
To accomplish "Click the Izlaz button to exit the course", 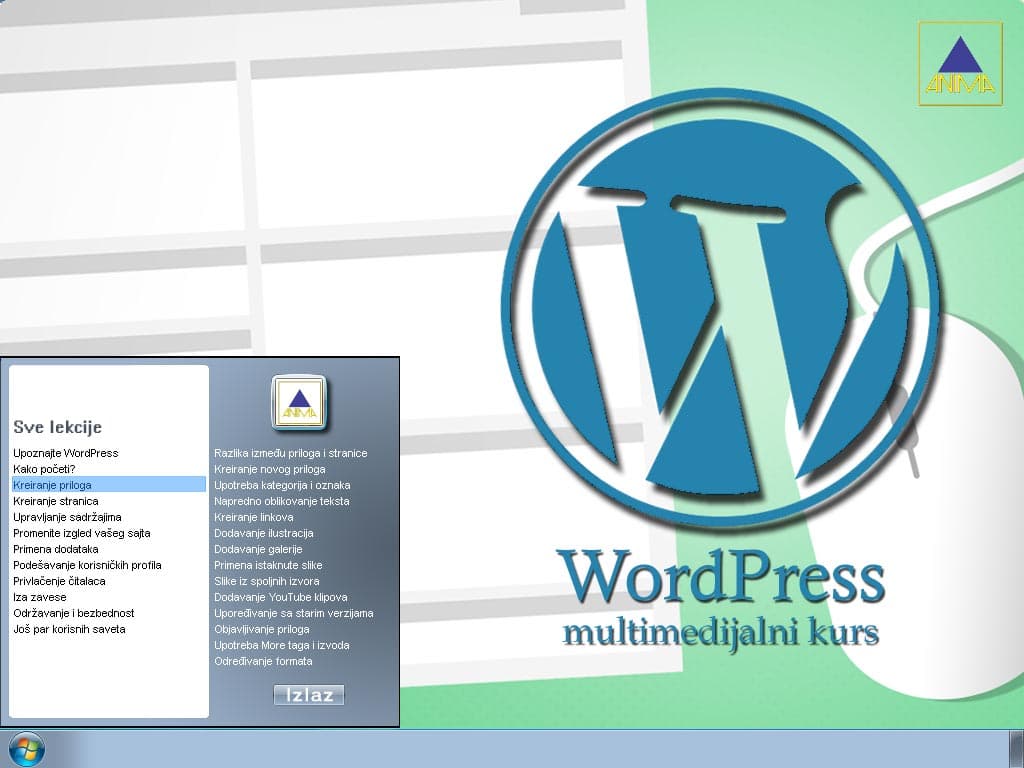I will point(308,694).
